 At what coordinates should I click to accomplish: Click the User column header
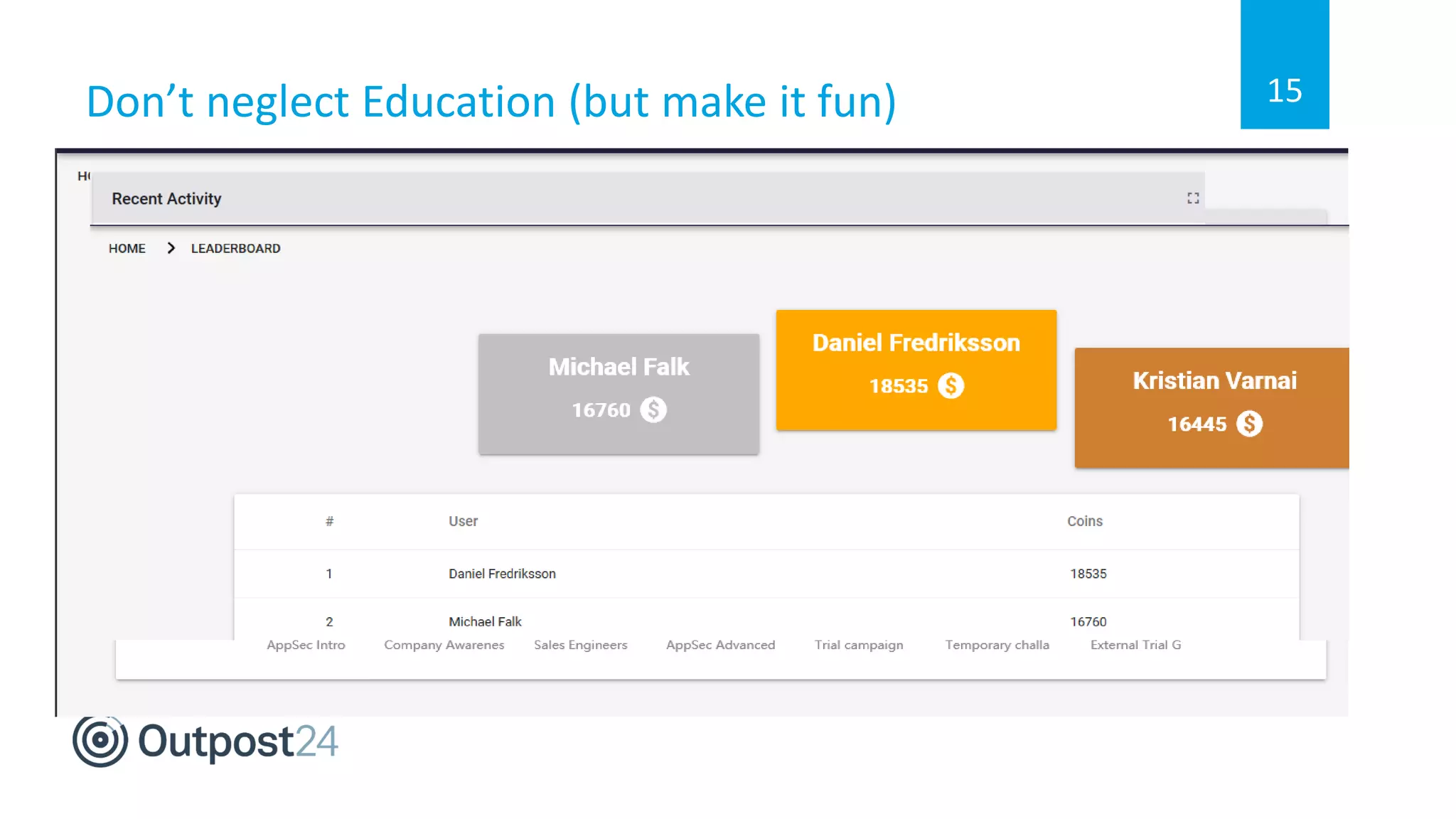463,521
